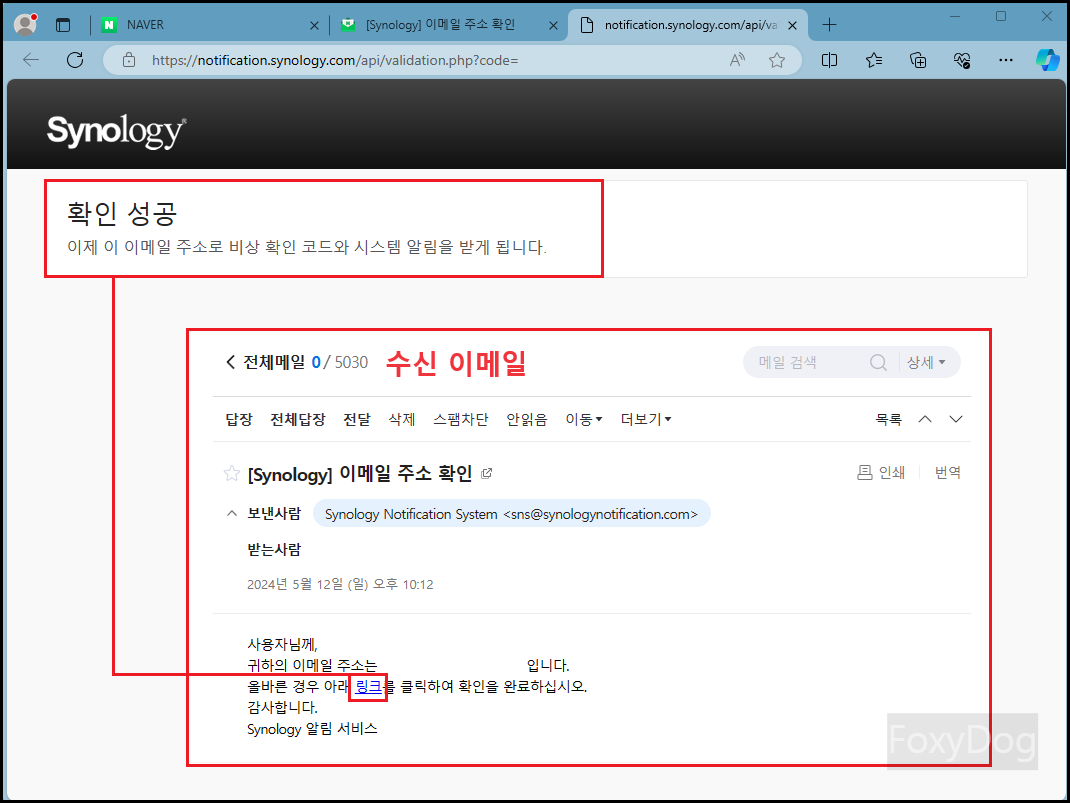Screen dimensions: 1070x803
Task: Add this page to favorites
Action: [x=777, y=60]
